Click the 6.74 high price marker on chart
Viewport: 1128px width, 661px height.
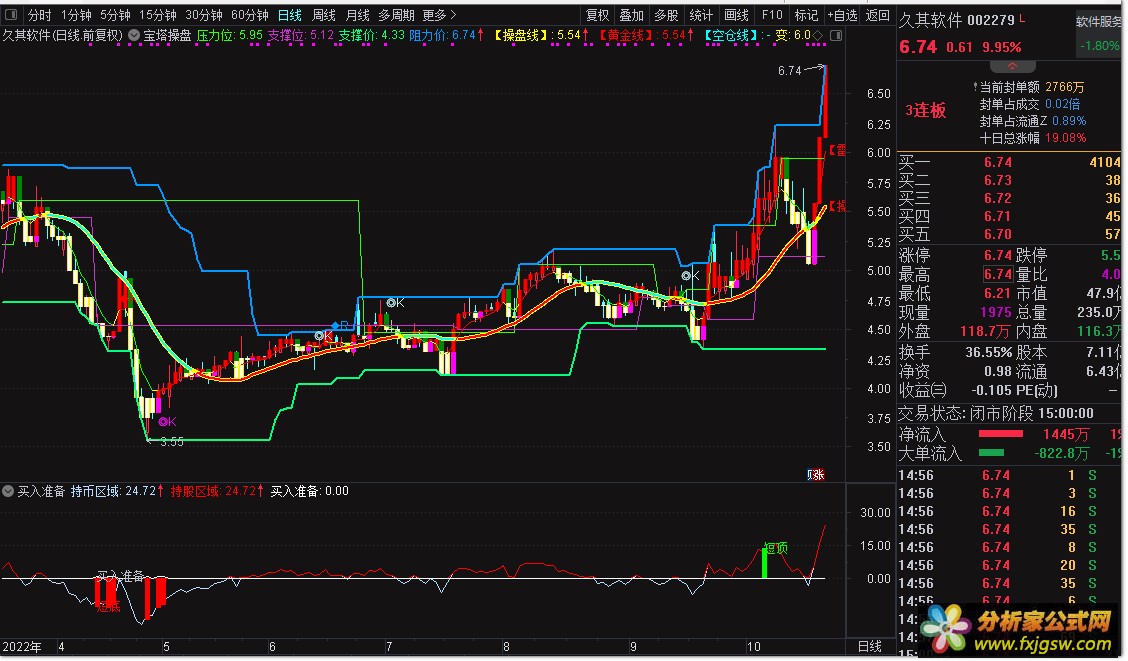point(789,70)
